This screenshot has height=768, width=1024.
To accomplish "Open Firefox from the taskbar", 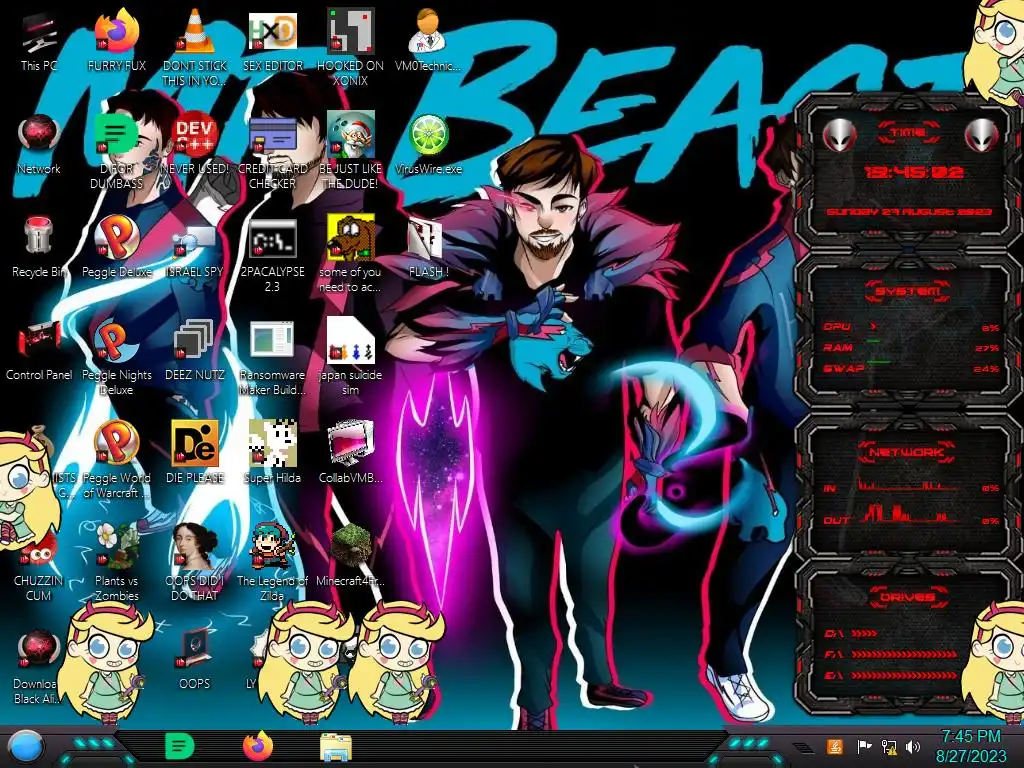I will coord(258,746).
